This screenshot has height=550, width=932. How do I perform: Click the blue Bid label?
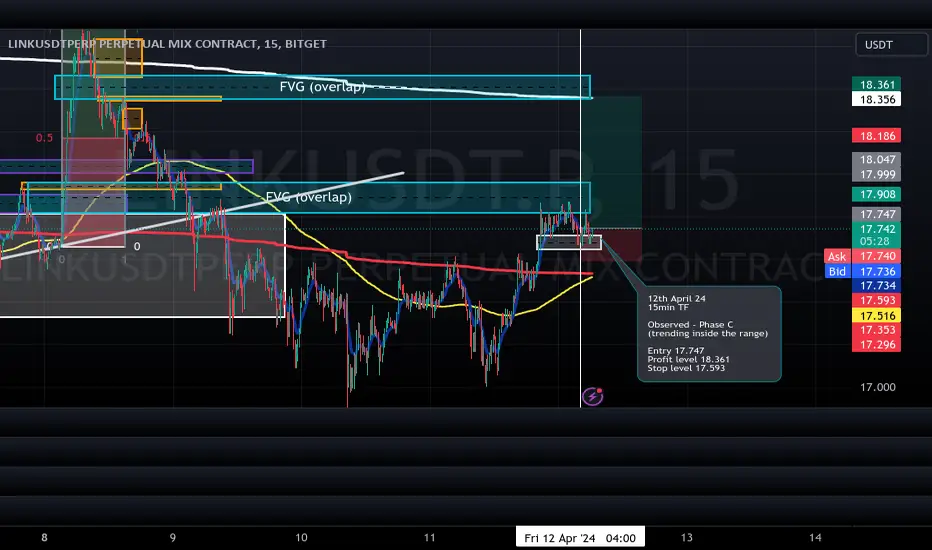[x=837, y=271]
